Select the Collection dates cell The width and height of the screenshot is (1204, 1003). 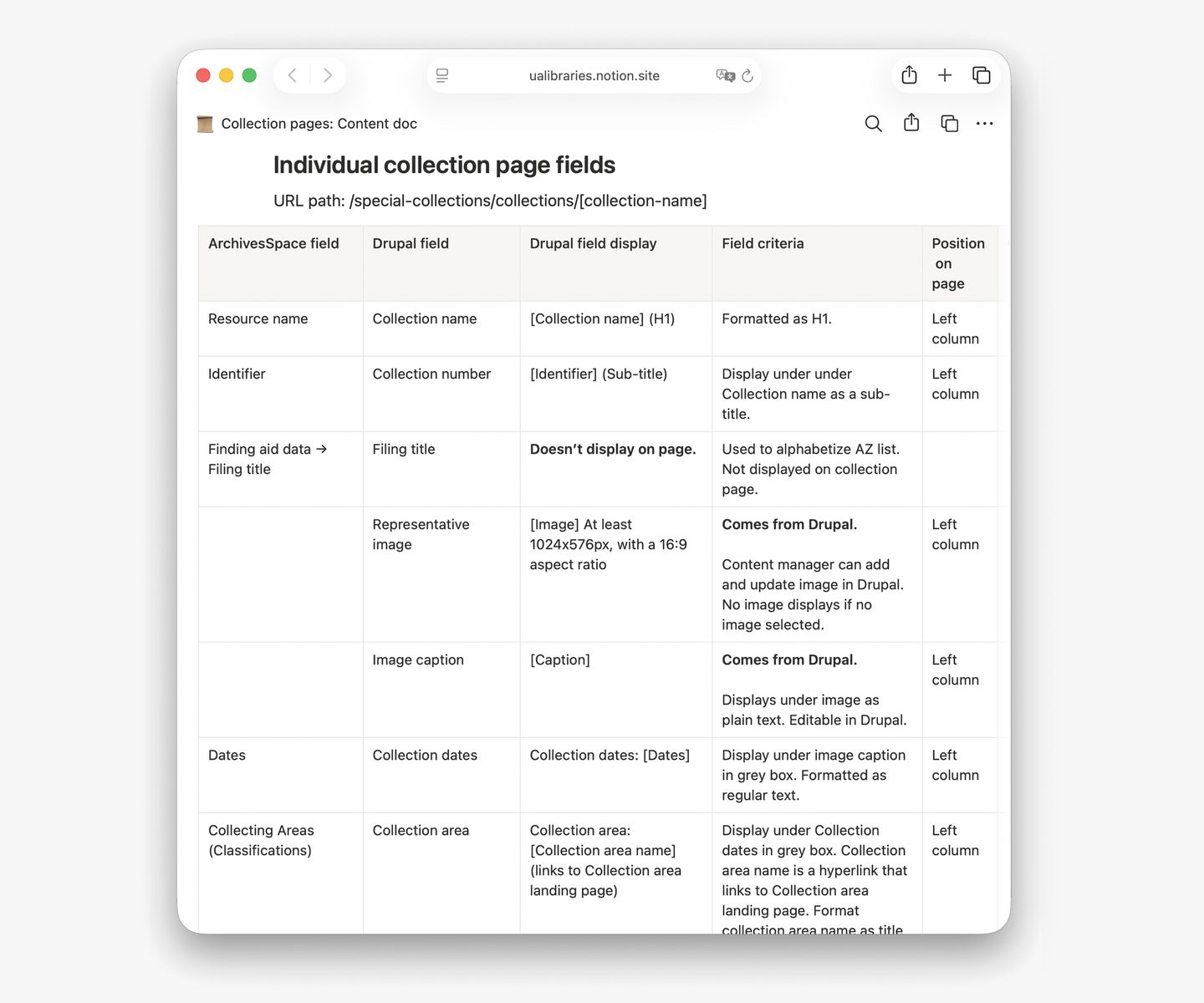[x=425, y=755]
